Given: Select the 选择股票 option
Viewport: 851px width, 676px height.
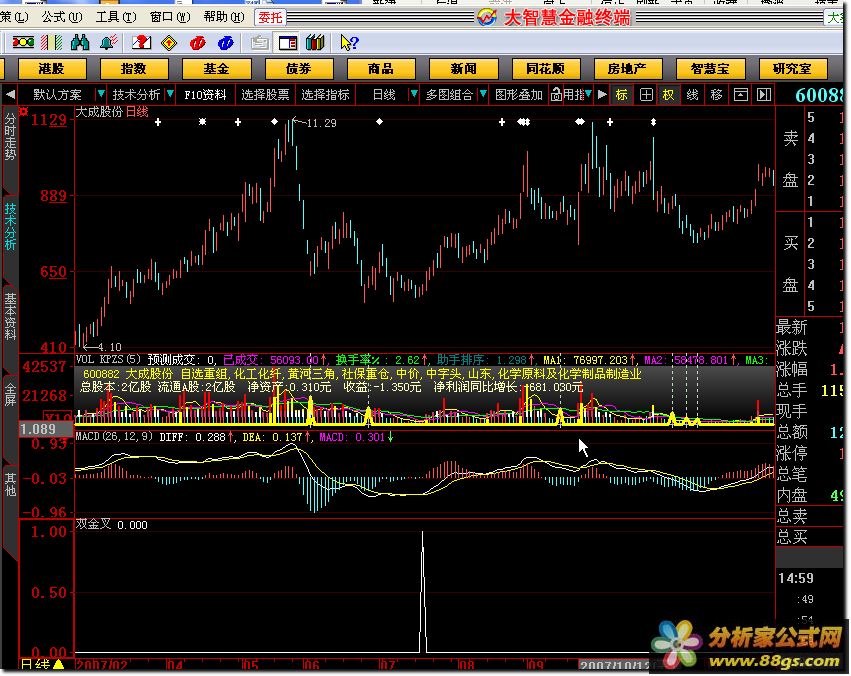Looking at the screenshot, I should (265, 95).
